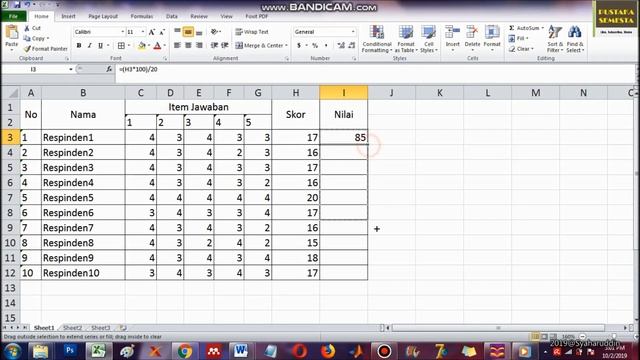The width and height of the screenshot is (640, 360).
Task: Toggle Underline formatting
Action: pos(100,45)
